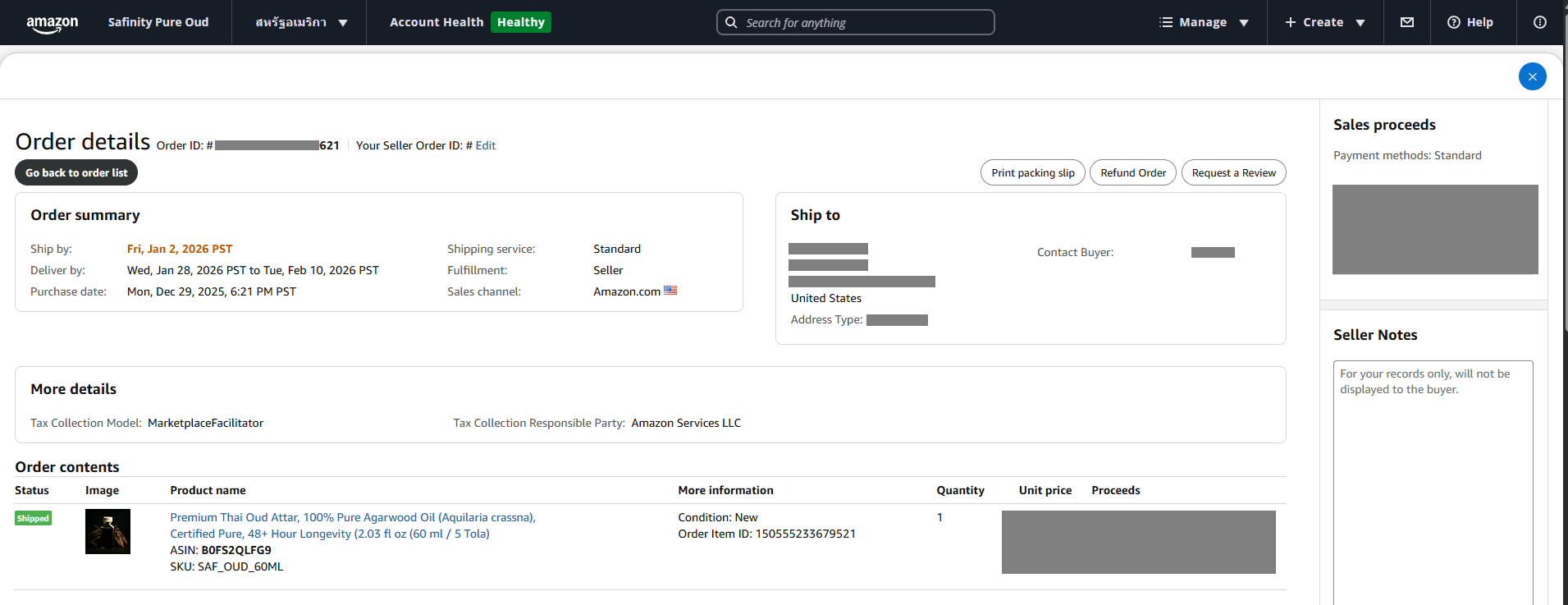Open the info circle icon

(1540, 22)
